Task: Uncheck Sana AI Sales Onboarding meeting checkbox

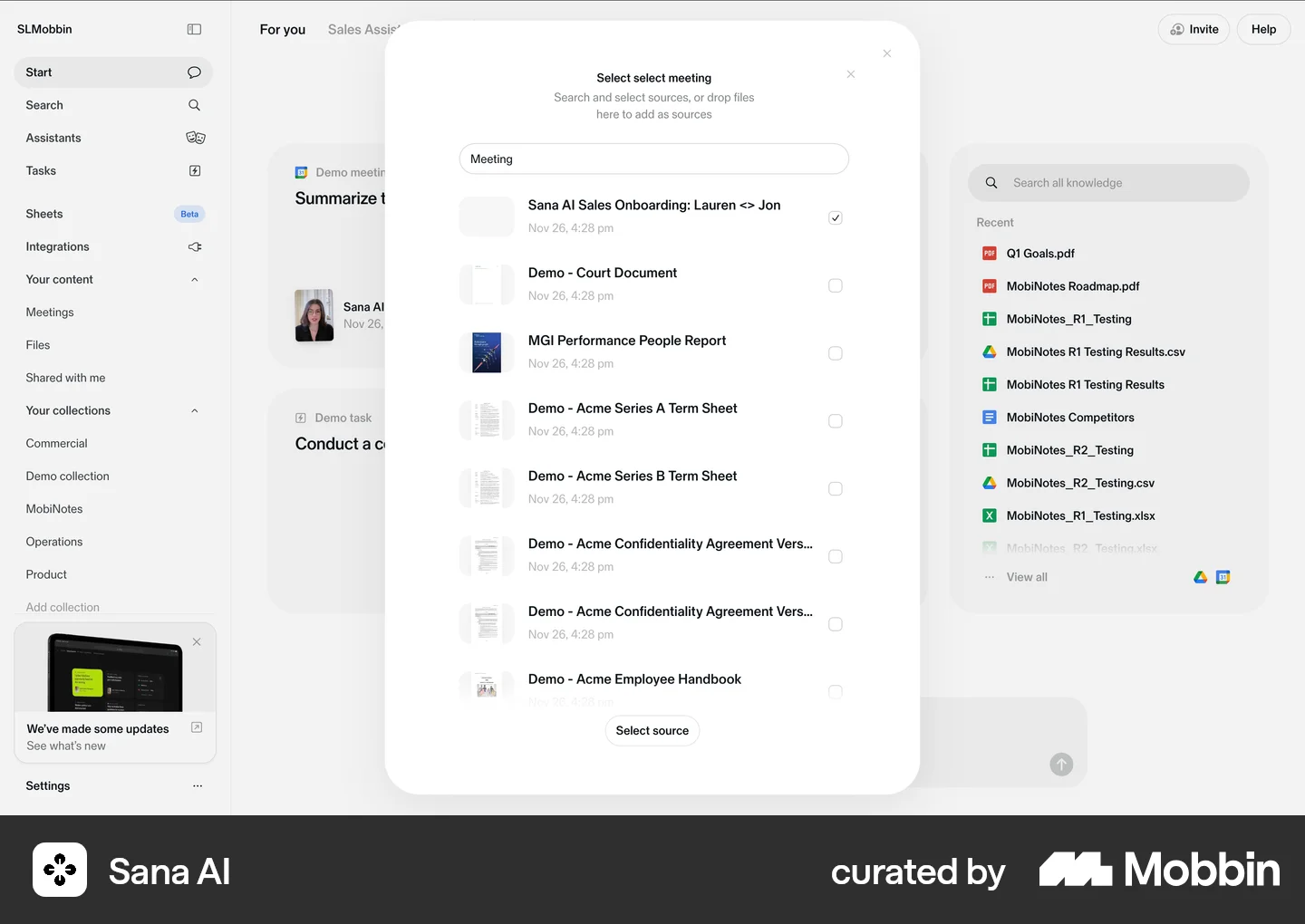Action: click(836, 217)
